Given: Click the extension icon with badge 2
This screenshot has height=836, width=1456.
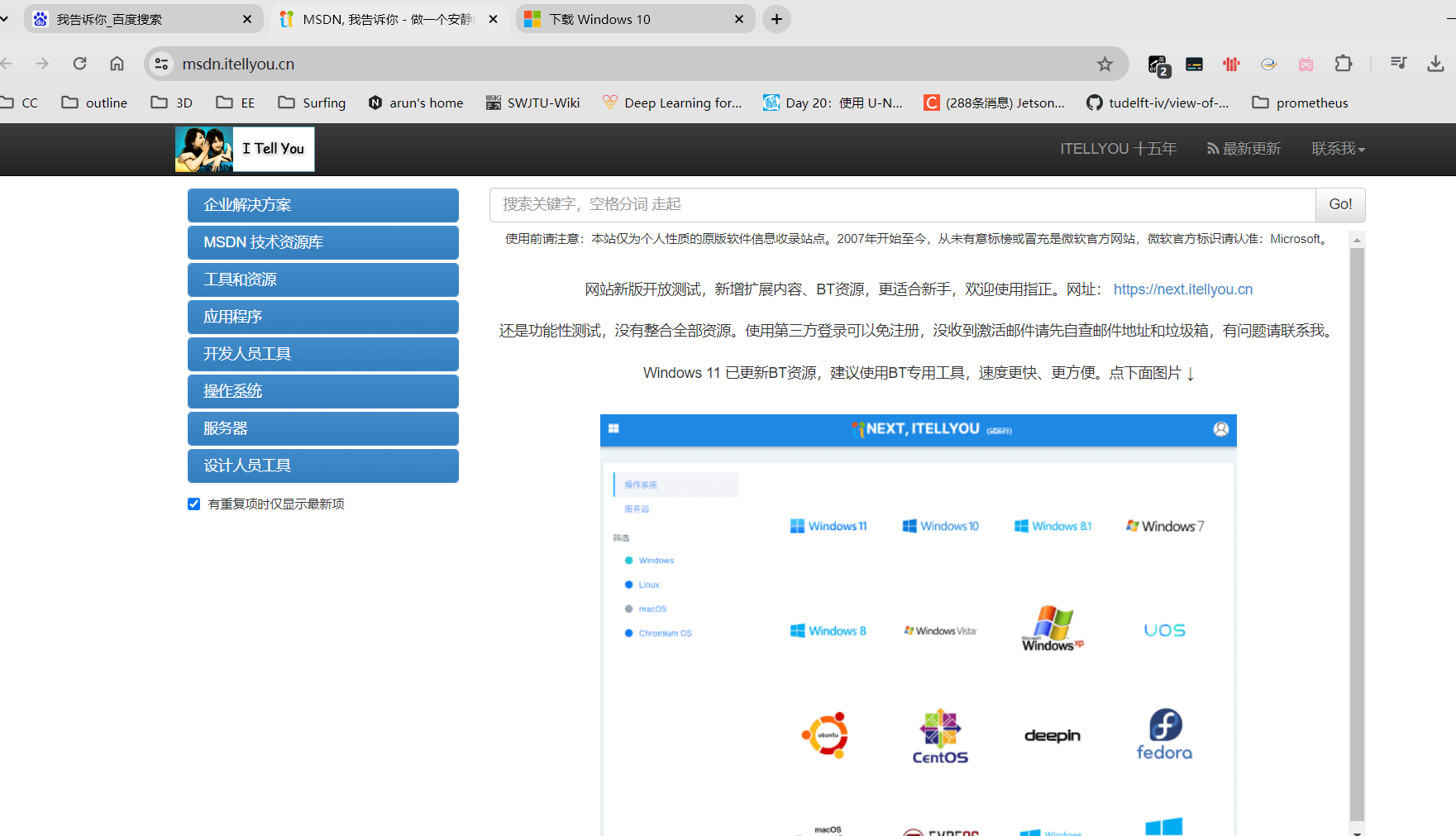Looking at the screenshot, I should click(1158, 64).
